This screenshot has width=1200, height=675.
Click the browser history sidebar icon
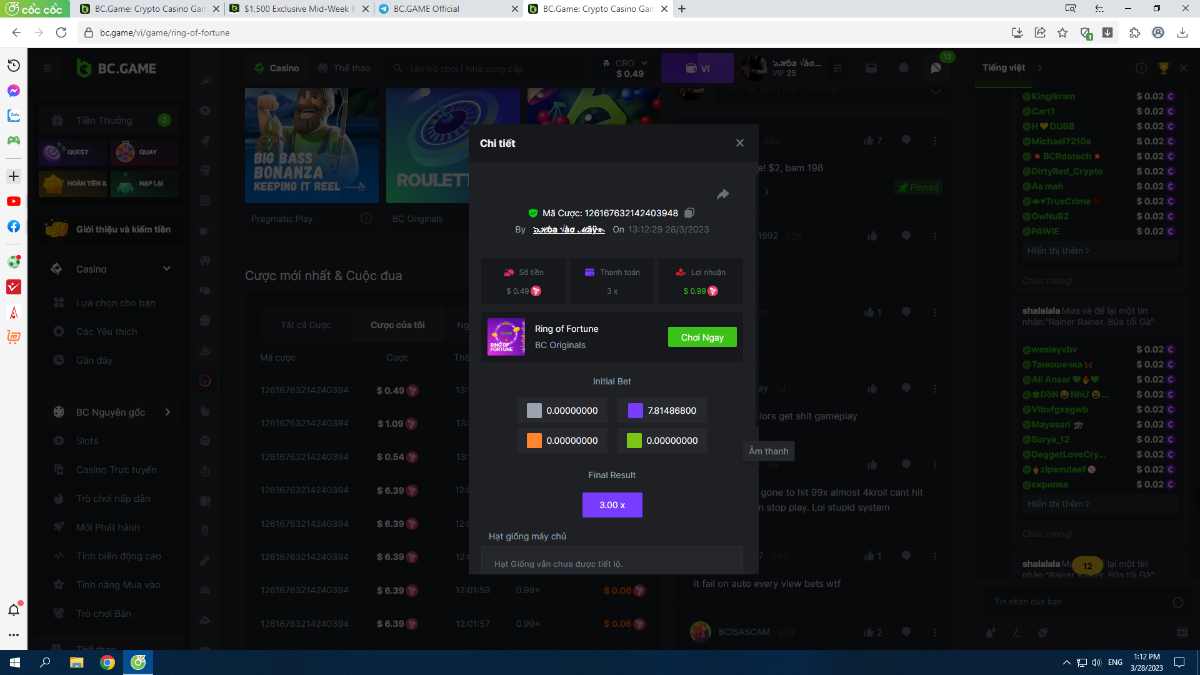(x=14, y=65)
